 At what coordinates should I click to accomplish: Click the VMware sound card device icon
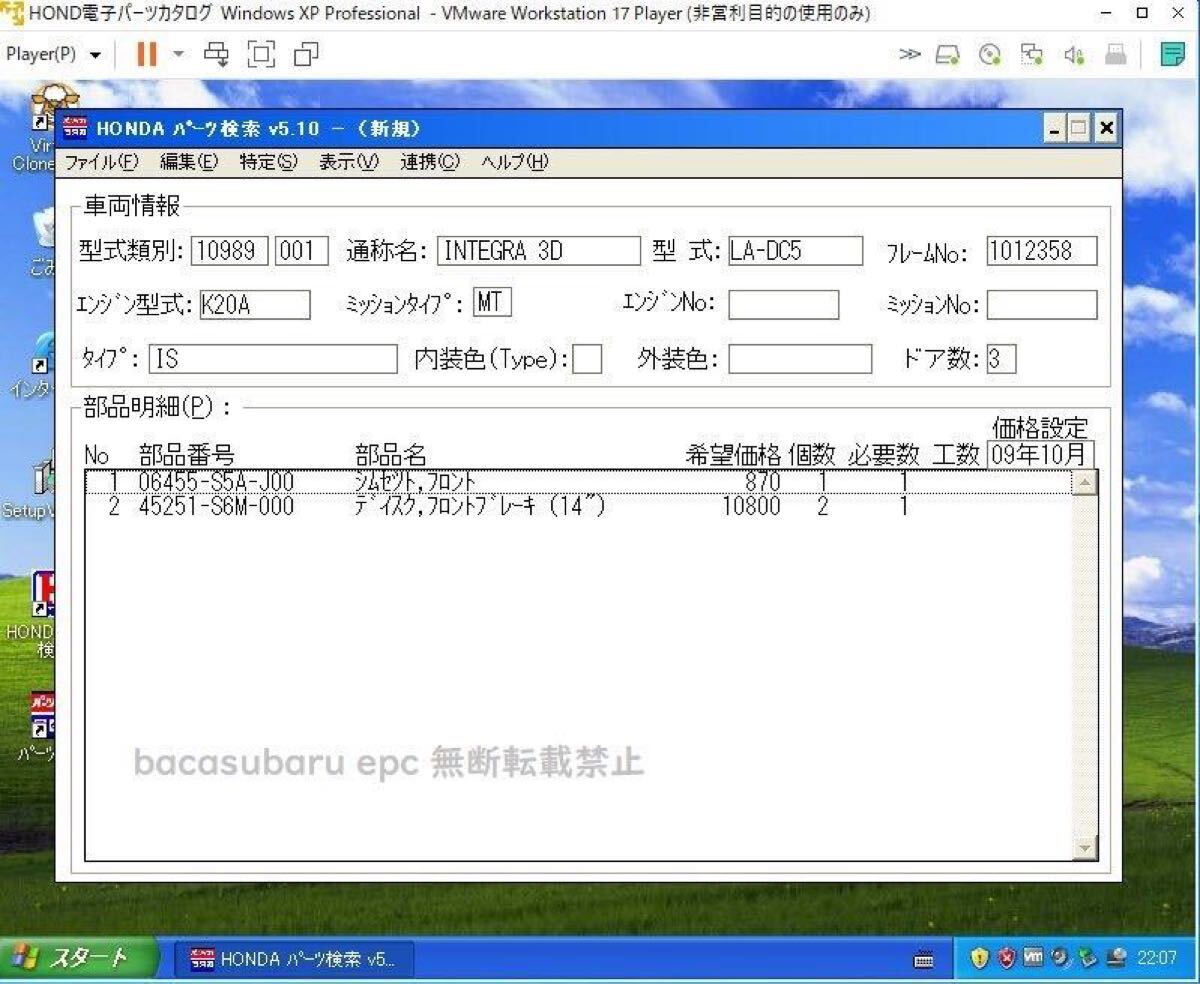(x=1074, y=55)
